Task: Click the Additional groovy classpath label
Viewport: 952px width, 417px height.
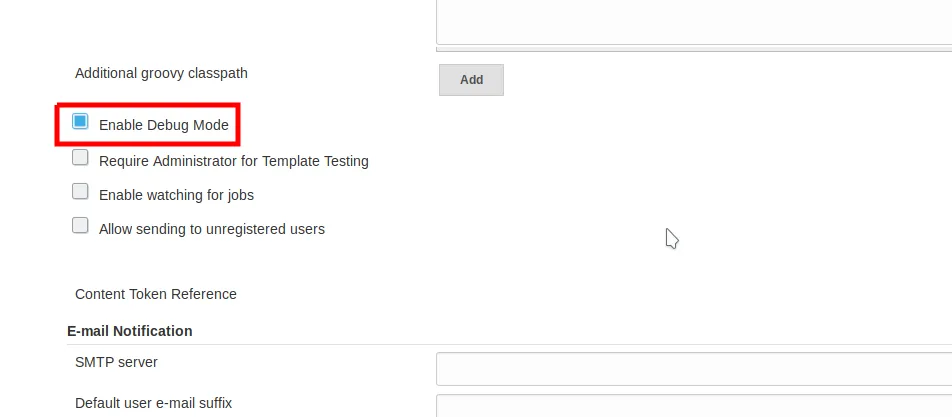Action: (x=161, y=73)
